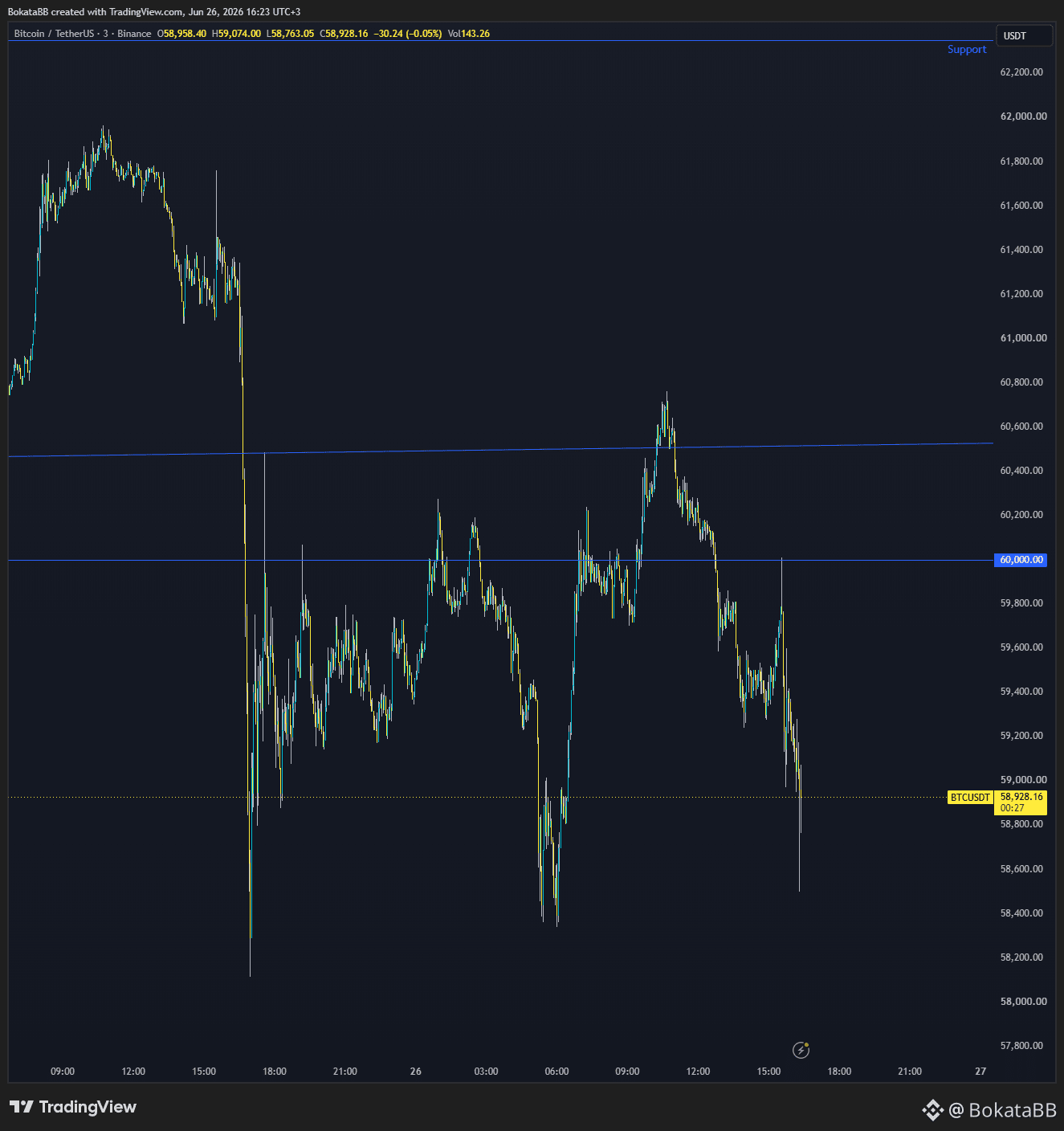Click the 60,800.00 price axis label
The image size is (1064, 1131).
(x=1021, y=382)
